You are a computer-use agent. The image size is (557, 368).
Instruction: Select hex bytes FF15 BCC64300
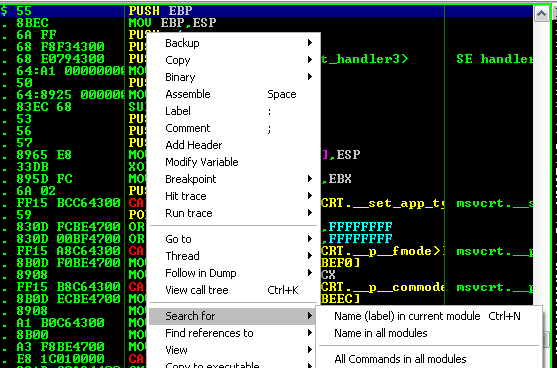point(69,202)
